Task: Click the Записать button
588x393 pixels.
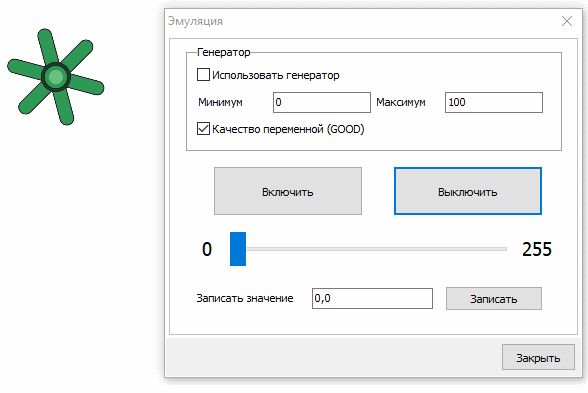Action: click(x=494, y=298)
